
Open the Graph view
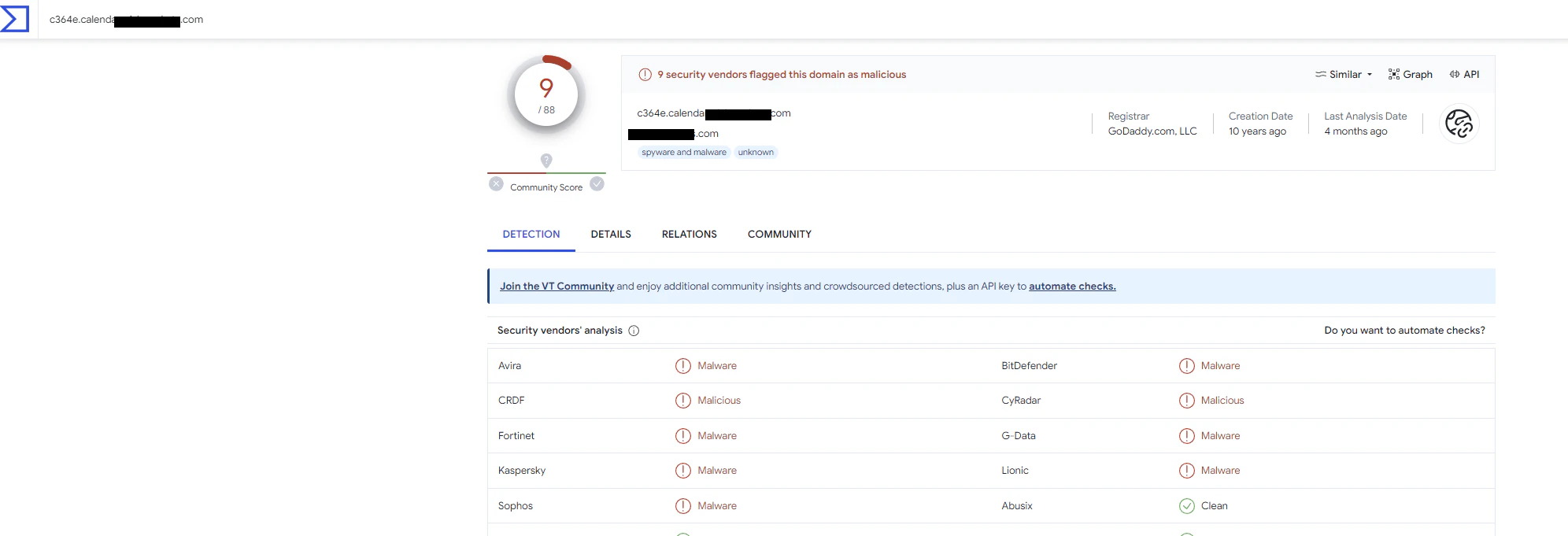(1410, 75)
